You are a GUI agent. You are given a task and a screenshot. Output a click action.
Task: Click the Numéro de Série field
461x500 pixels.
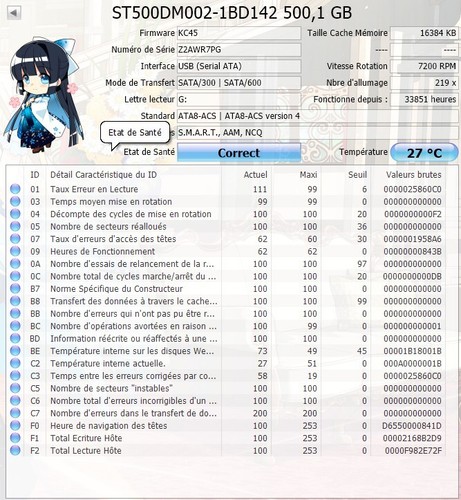point(239,50)
